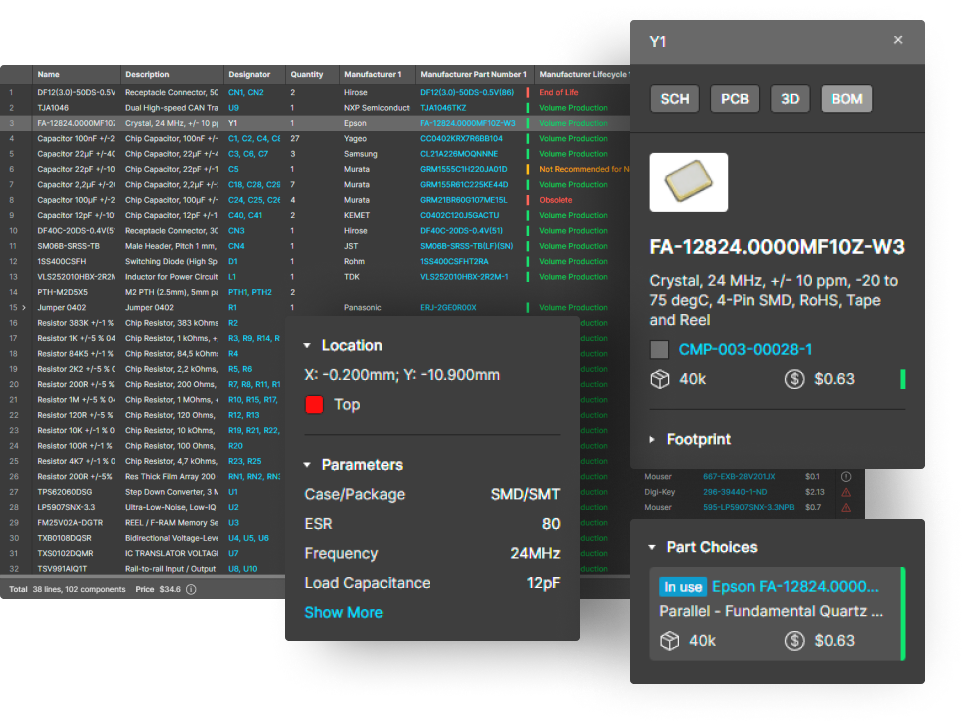Image resolution: width=965 pixels, height=724 pixels.
Task: Click the warning triangle beside Digi-Key price
Action: point(846,492)
